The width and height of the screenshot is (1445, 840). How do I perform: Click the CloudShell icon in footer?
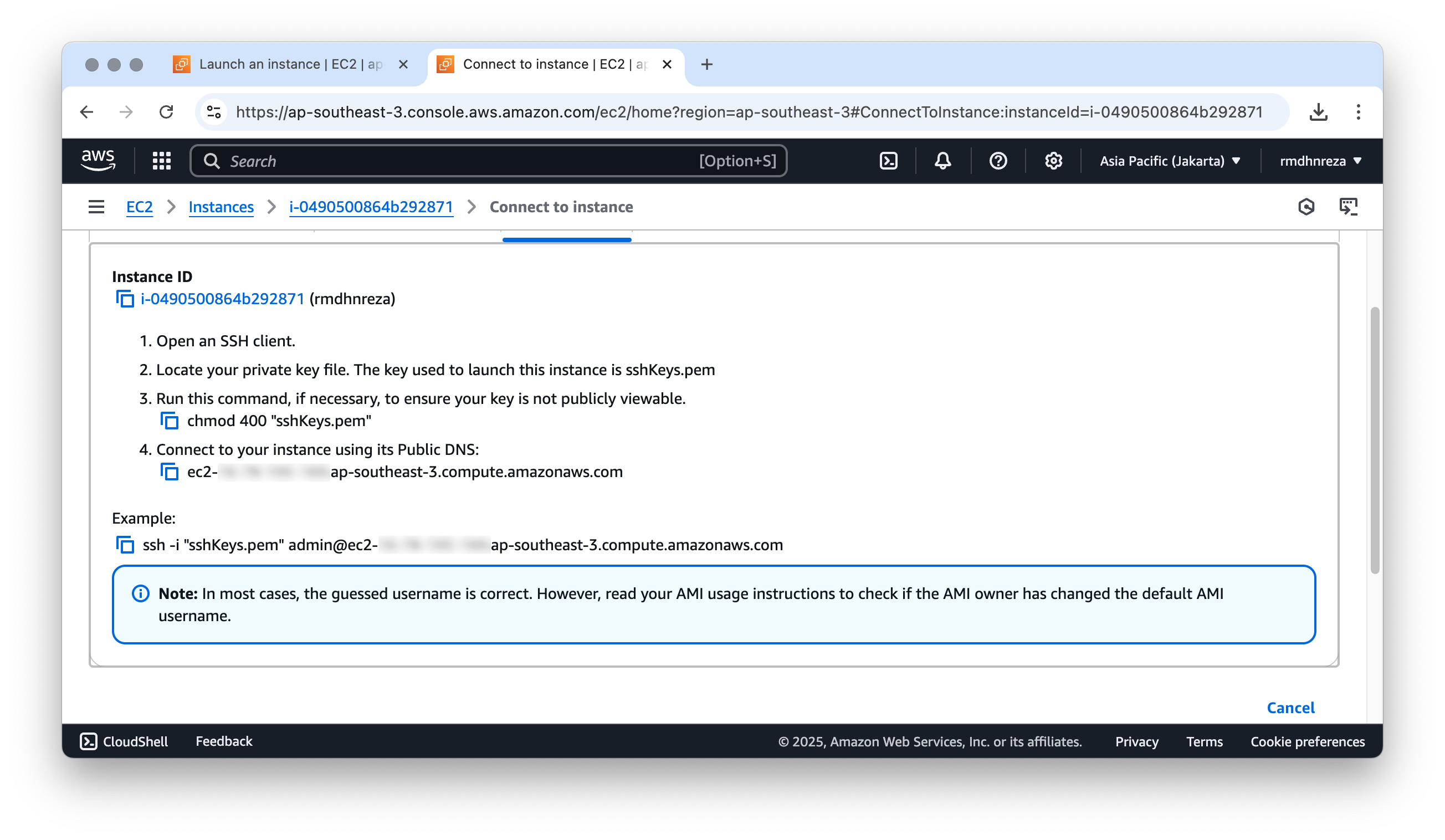pos(88,742)
